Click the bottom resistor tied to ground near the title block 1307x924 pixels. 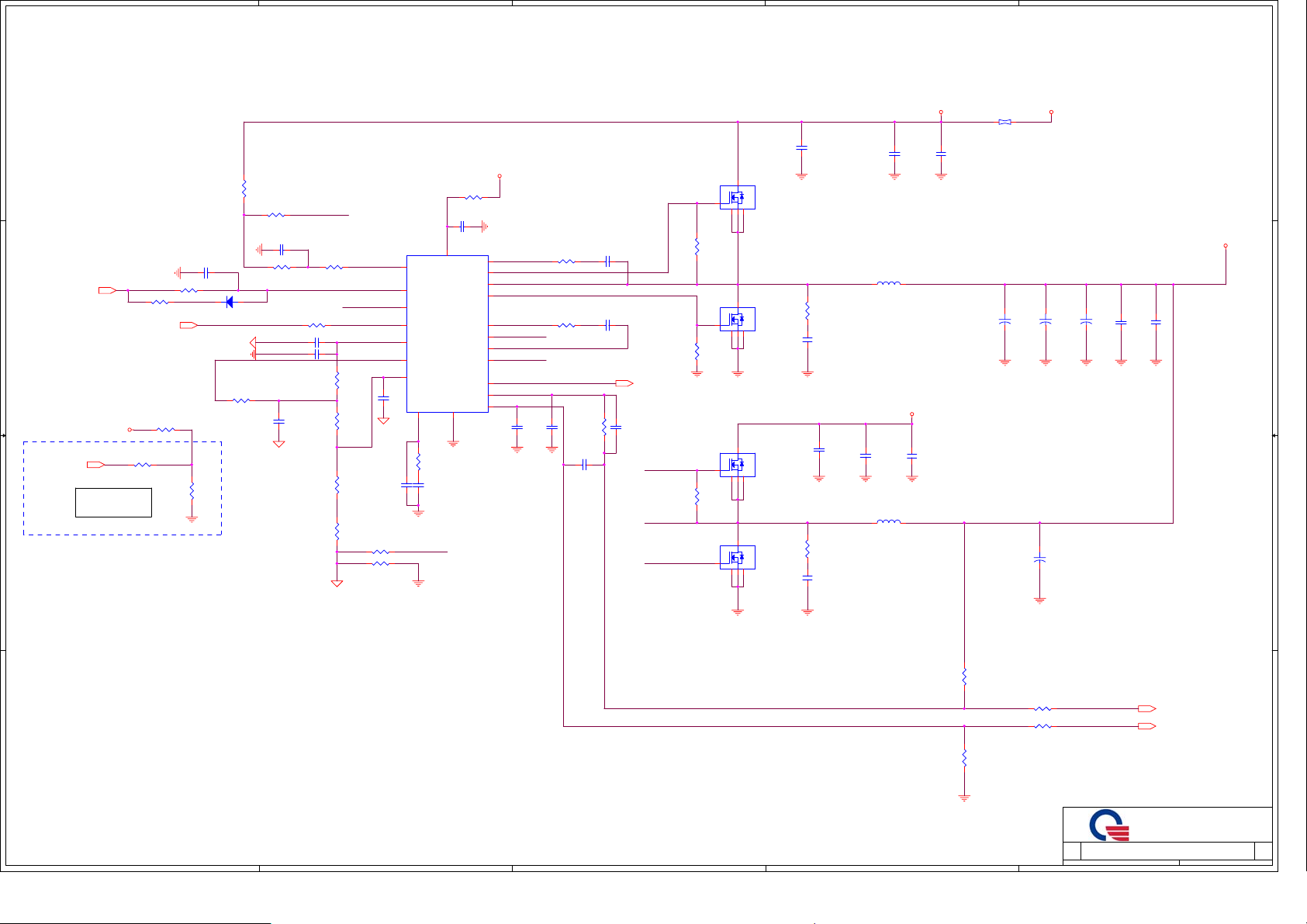click(964, 758)
